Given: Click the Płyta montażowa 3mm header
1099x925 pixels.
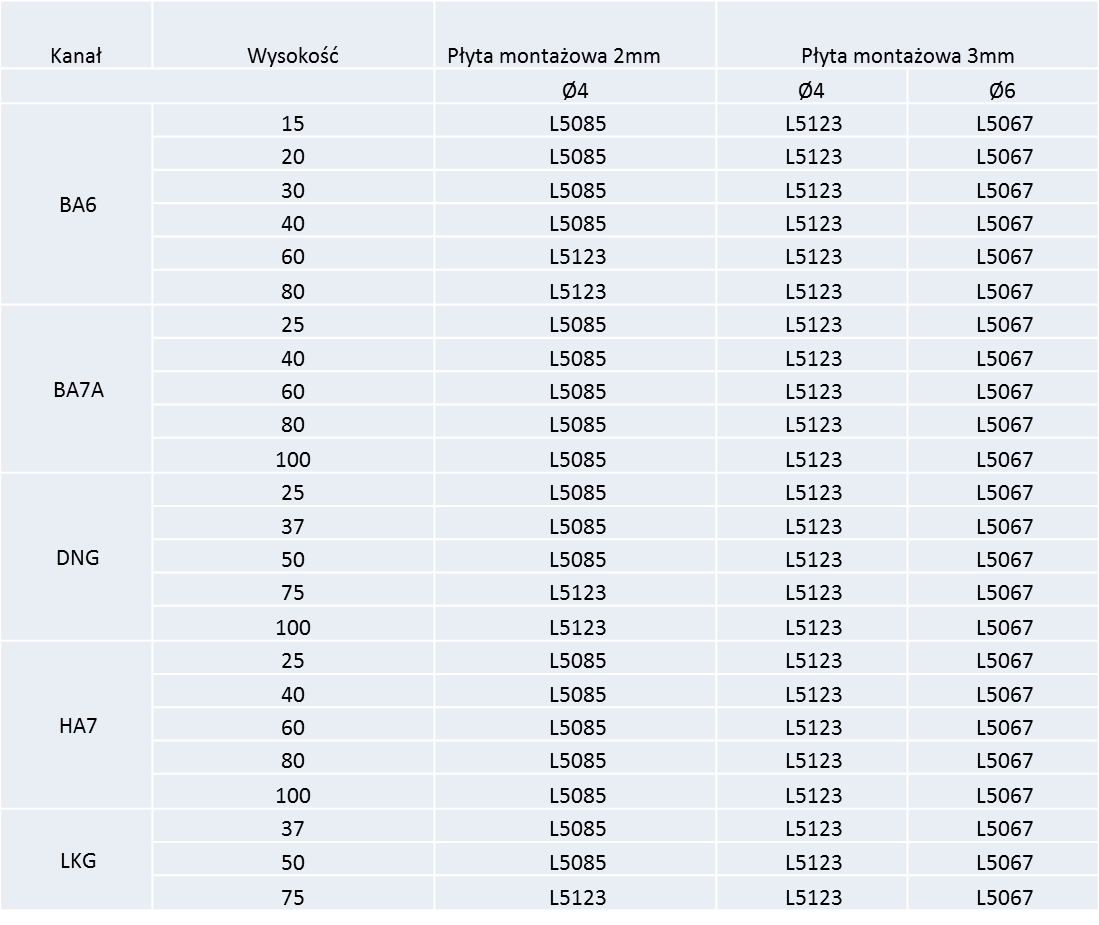Looking at the screenshot, I should coord(908,55).
